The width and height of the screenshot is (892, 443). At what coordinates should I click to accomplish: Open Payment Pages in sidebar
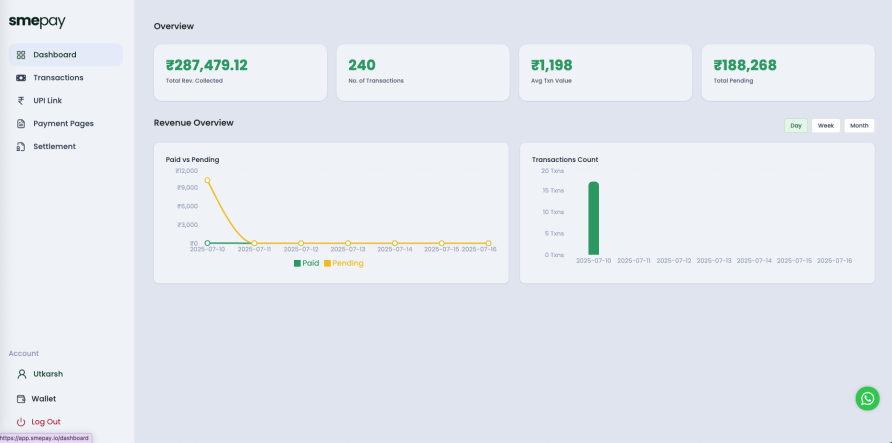[x=65, y=123]
